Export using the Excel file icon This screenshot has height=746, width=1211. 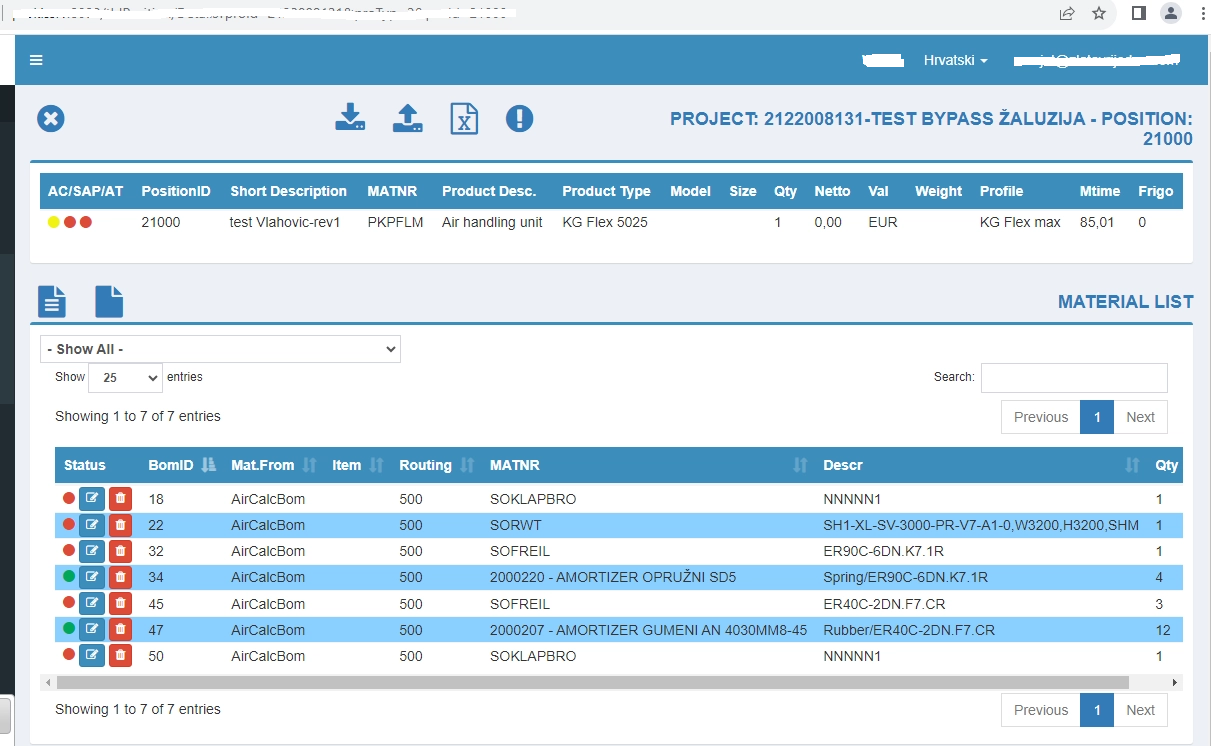[463, 118]
